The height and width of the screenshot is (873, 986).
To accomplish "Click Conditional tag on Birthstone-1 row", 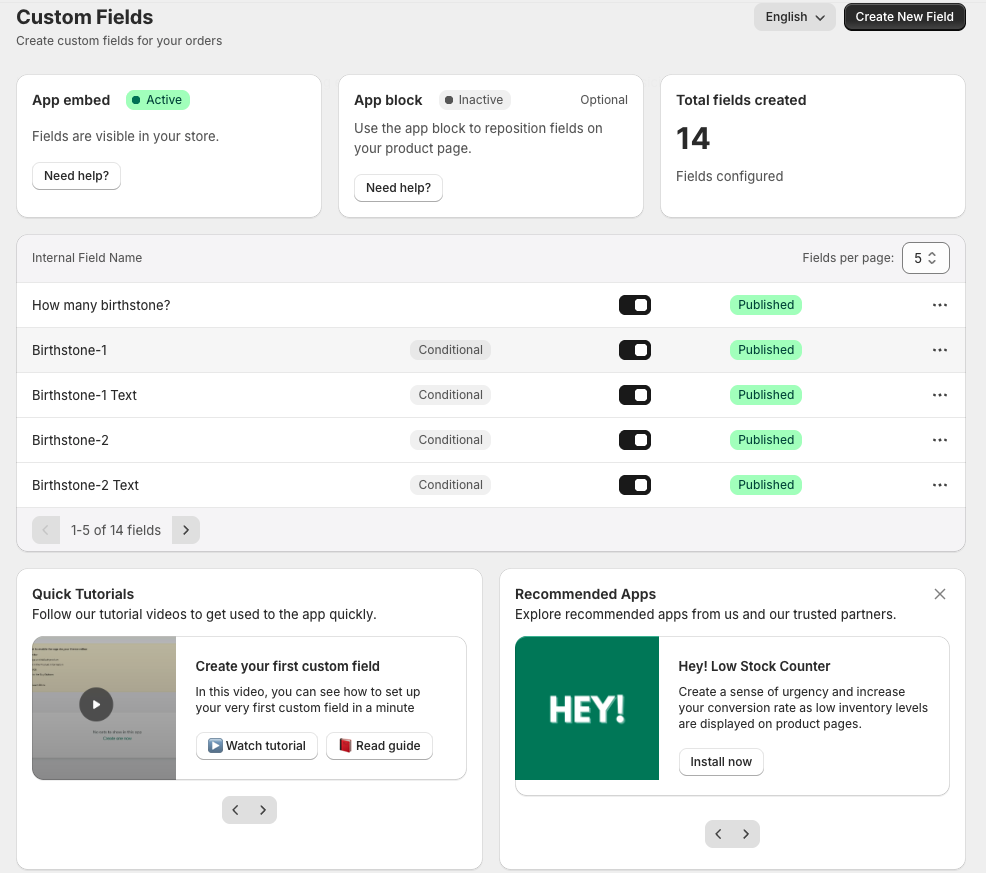I will (x=450, y=350).
